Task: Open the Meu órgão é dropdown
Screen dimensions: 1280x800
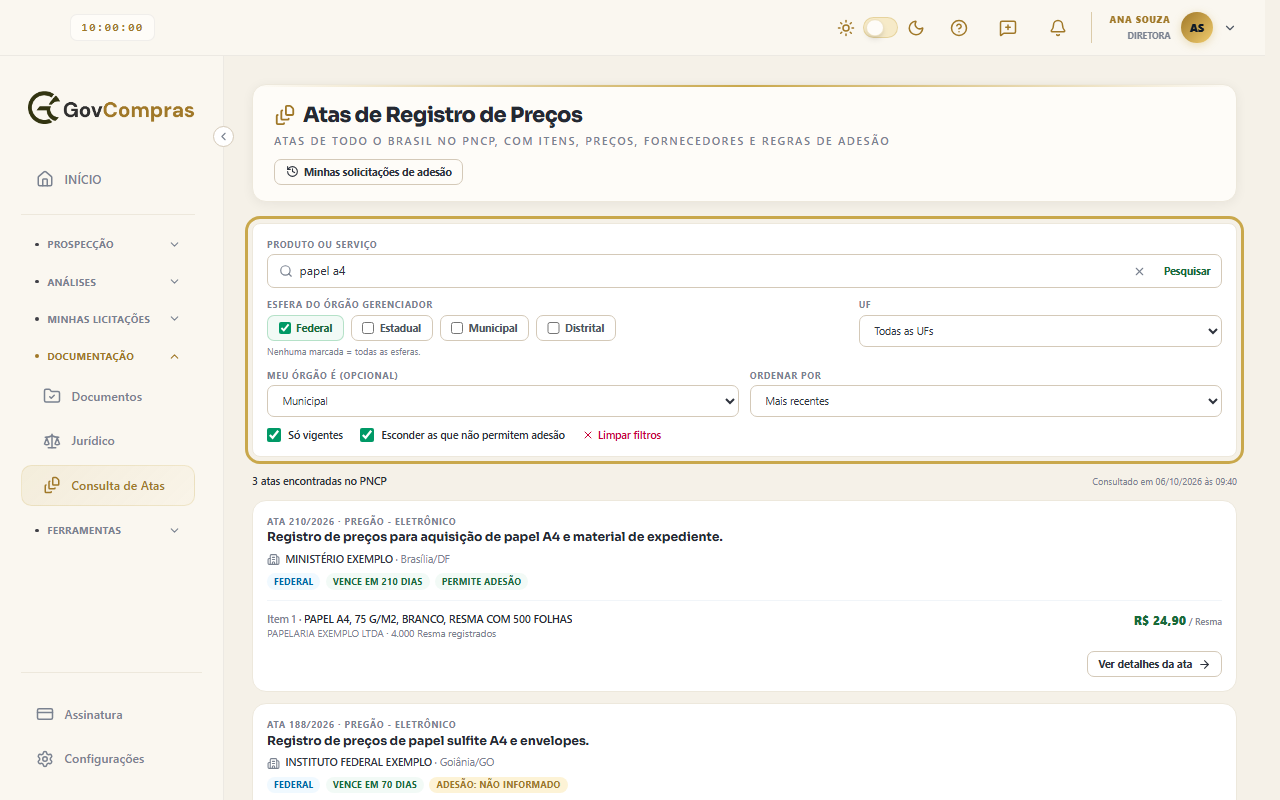Action: [503, 401]
